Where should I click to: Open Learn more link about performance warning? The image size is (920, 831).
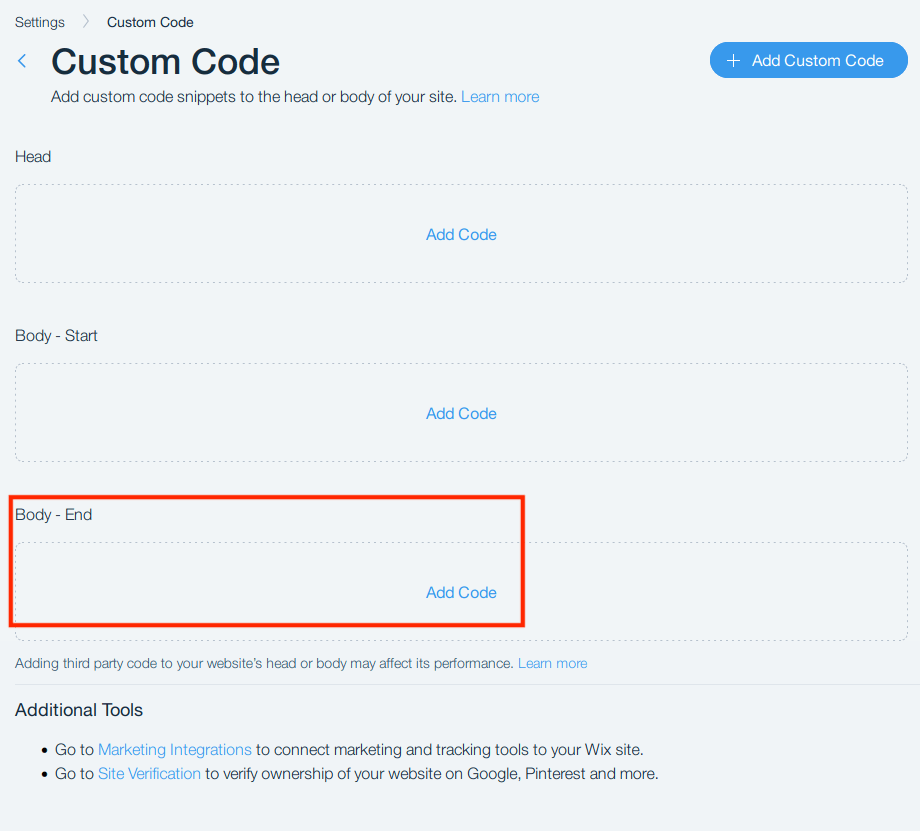pos(552,663)
